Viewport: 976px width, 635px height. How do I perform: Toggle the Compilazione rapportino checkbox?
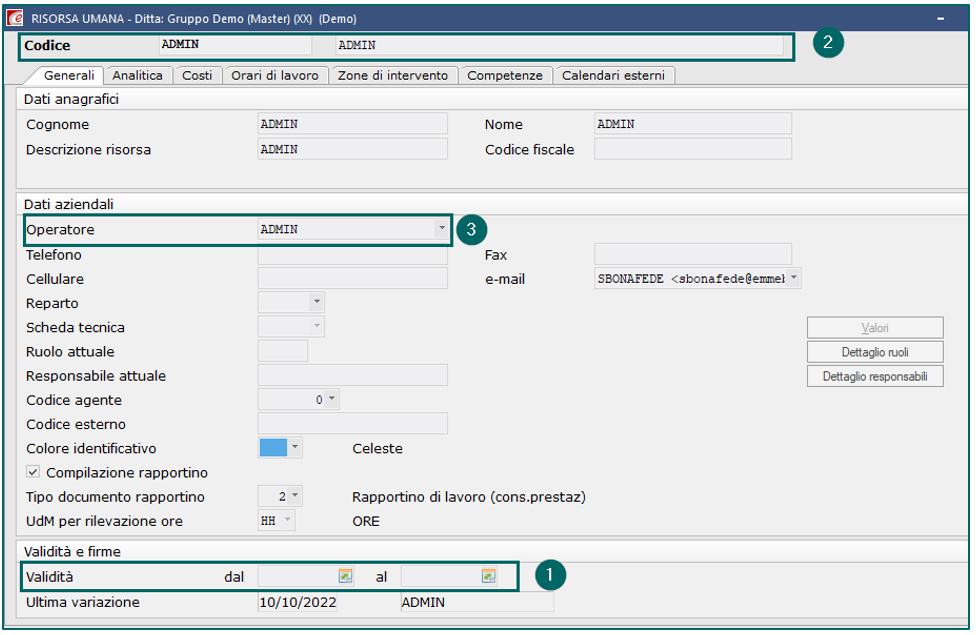[x=33, y=472]
